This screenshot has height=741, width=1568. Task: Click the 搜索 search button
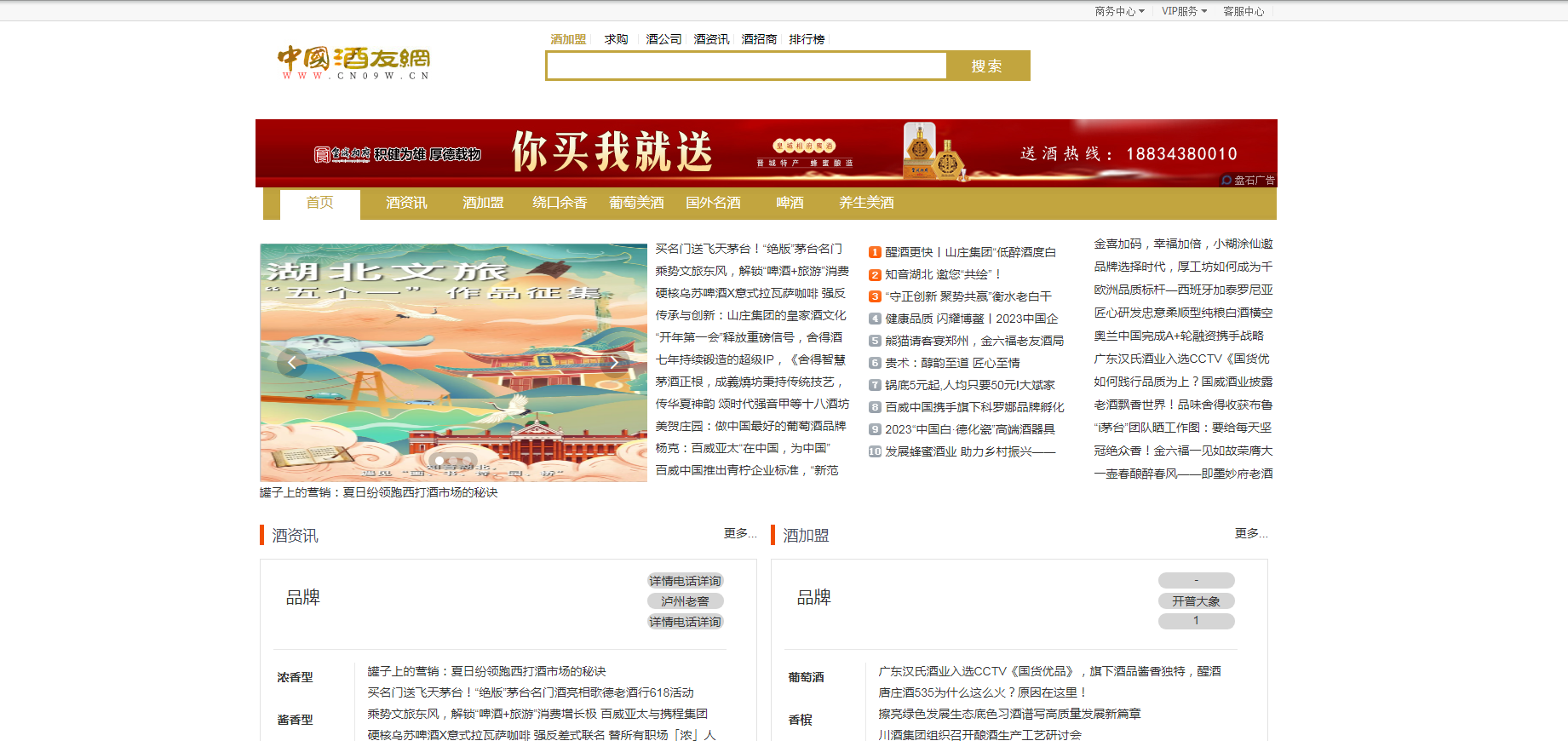(987, 66)
